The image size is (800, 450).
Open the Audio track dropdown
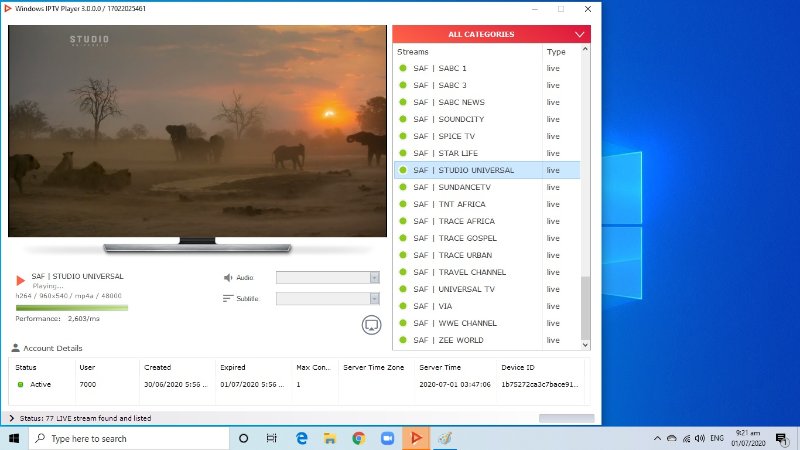pyautogui.click(x=328, y=277)
